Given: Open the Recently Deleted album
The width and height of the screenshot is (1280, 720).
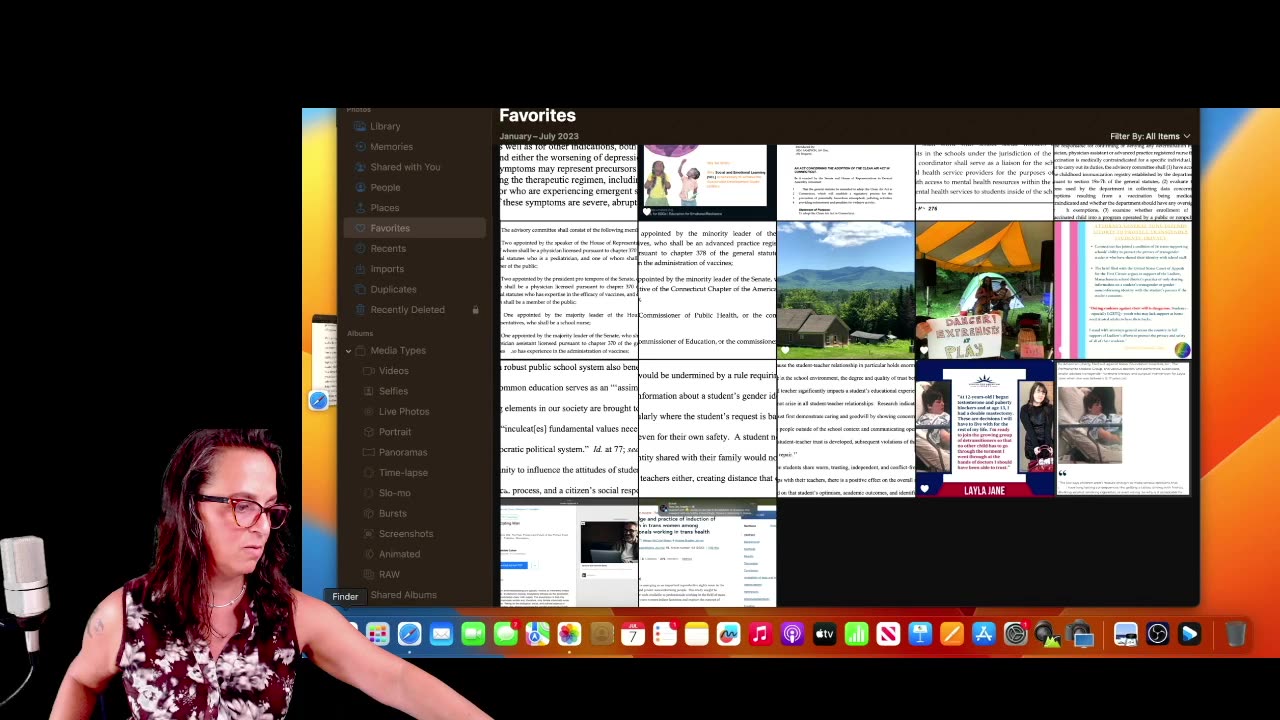Looking at the screenshot, I should pos(407,309).
